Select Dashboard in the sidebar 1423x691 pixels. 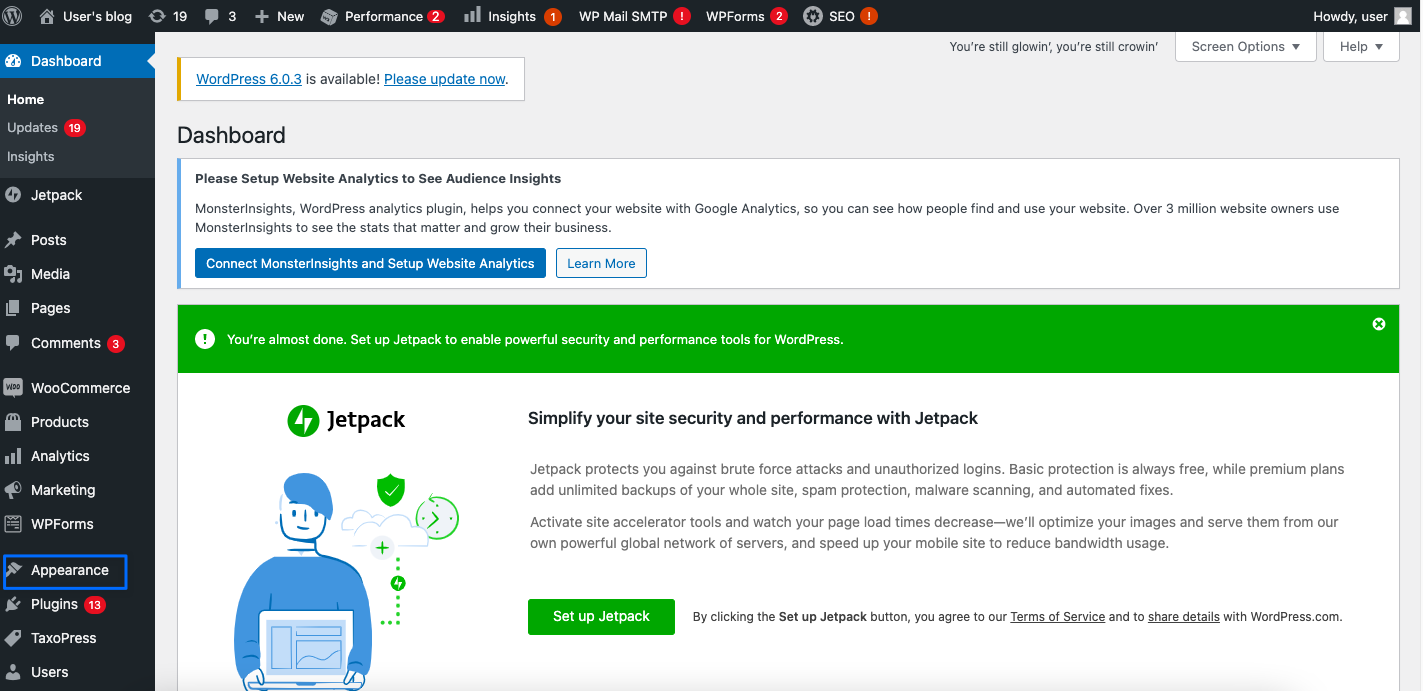[x=77, y=61]
